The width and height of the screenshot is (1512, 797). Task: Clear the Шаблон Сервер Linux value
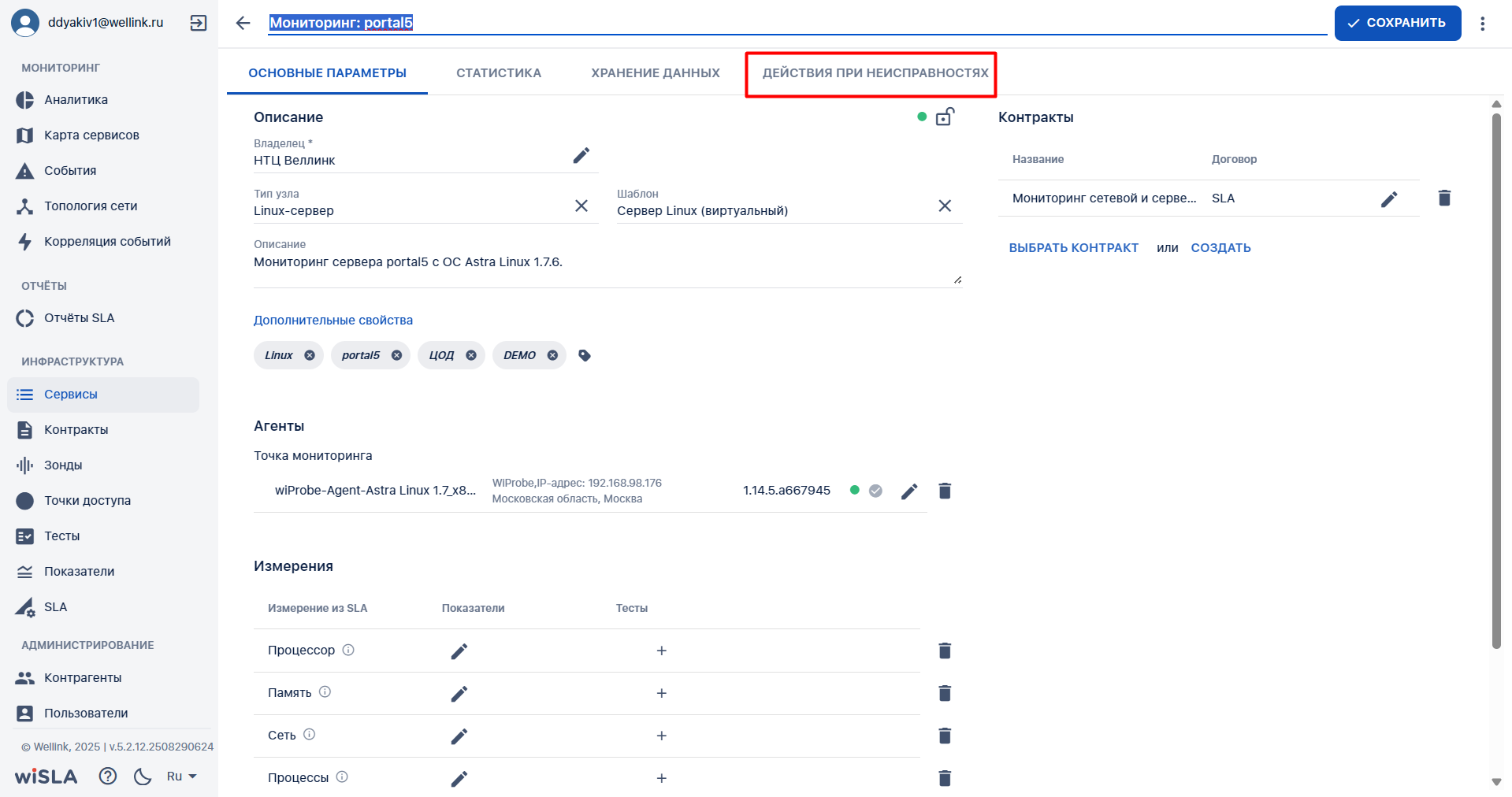tap(945, 206)
